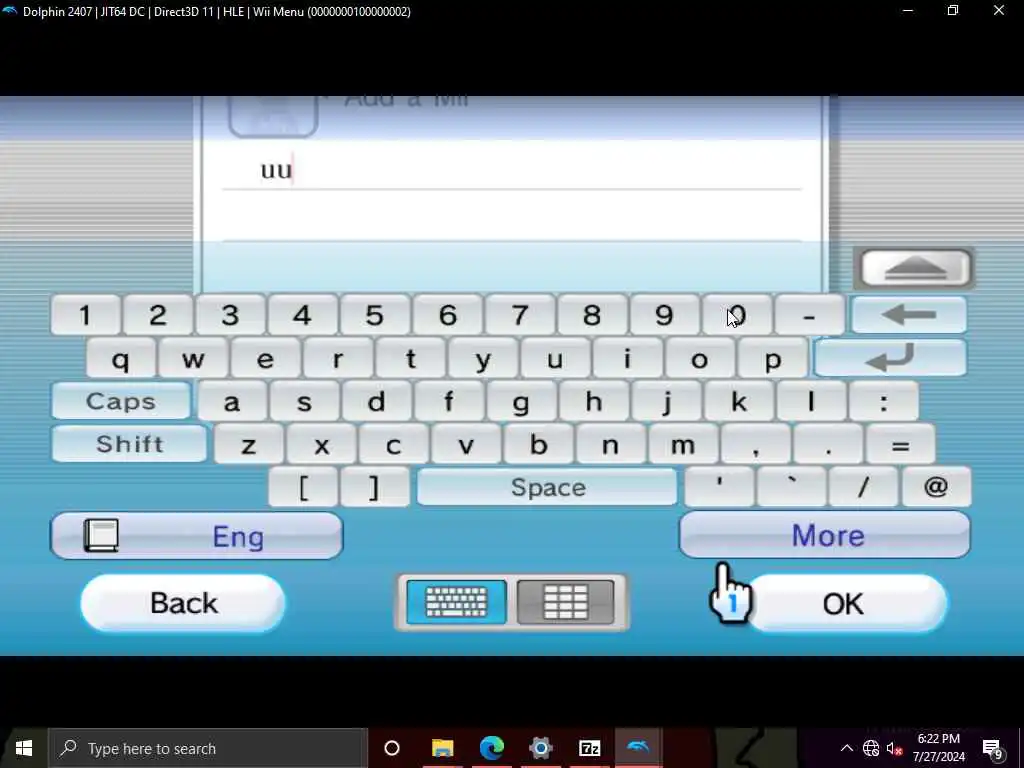
Task: Tap the letter l key
Action: click(812, 402)
